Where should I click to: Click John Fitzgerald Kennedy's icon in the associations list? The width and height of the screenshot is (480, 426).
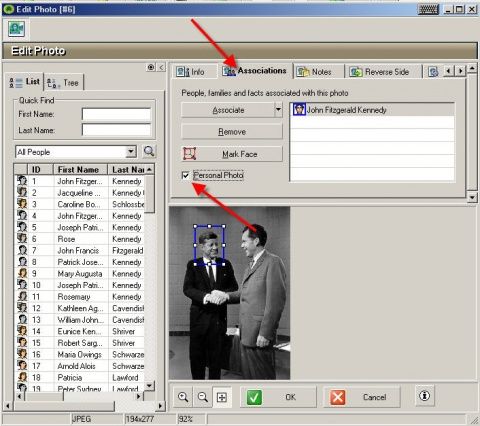click(299, 109)
